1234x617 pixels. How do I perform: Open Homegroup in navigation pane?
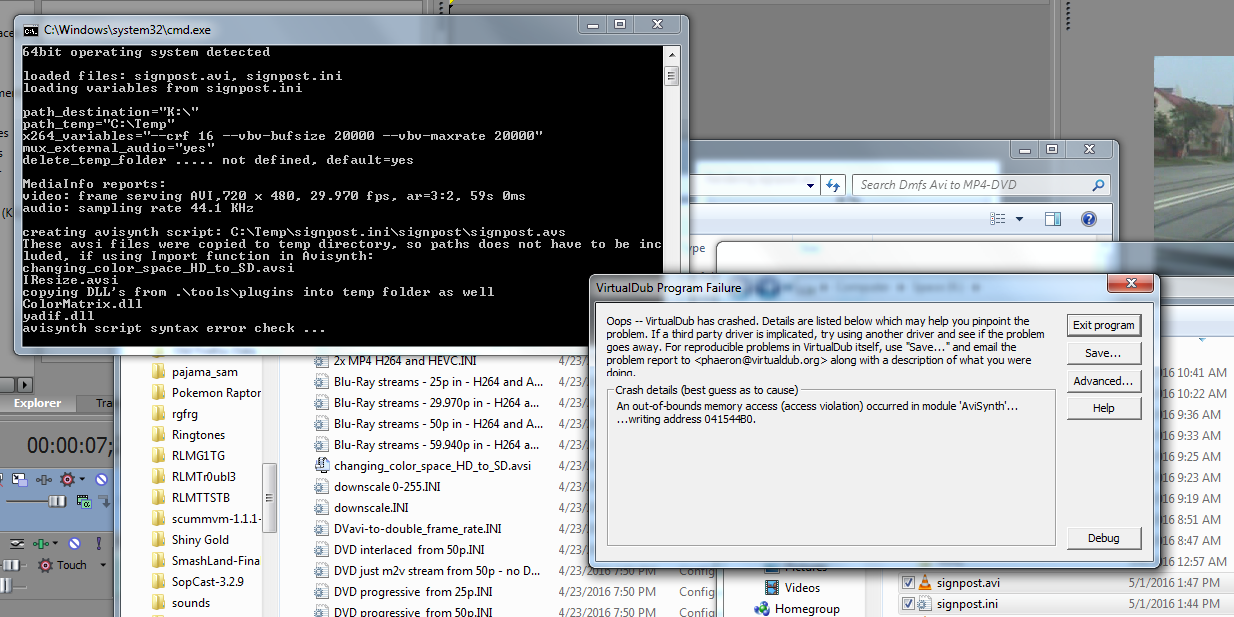(x=806, y=609)
